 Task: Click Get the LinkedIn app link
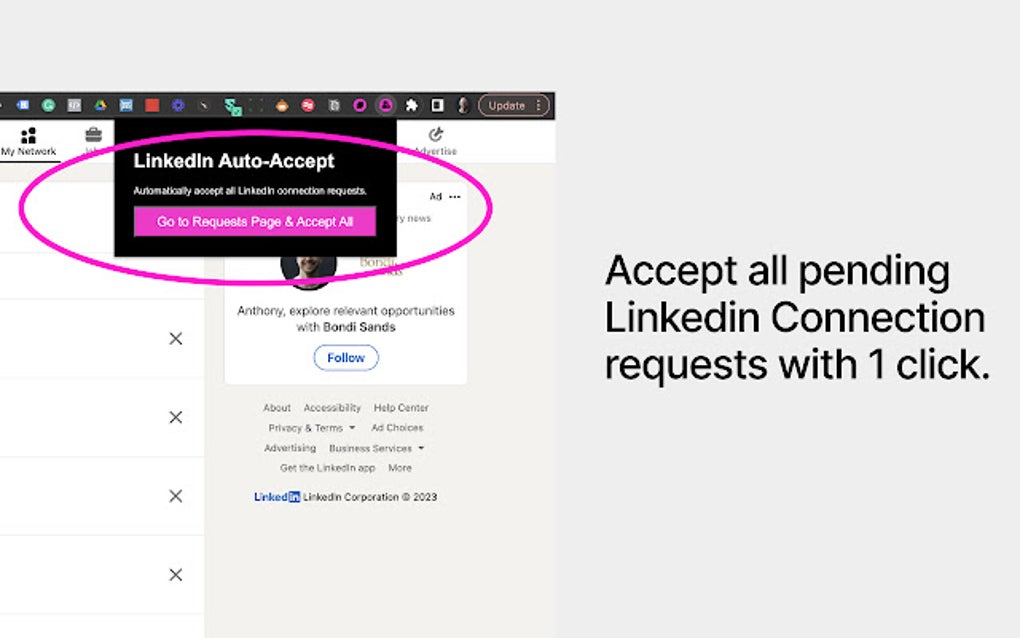point(327,468)
